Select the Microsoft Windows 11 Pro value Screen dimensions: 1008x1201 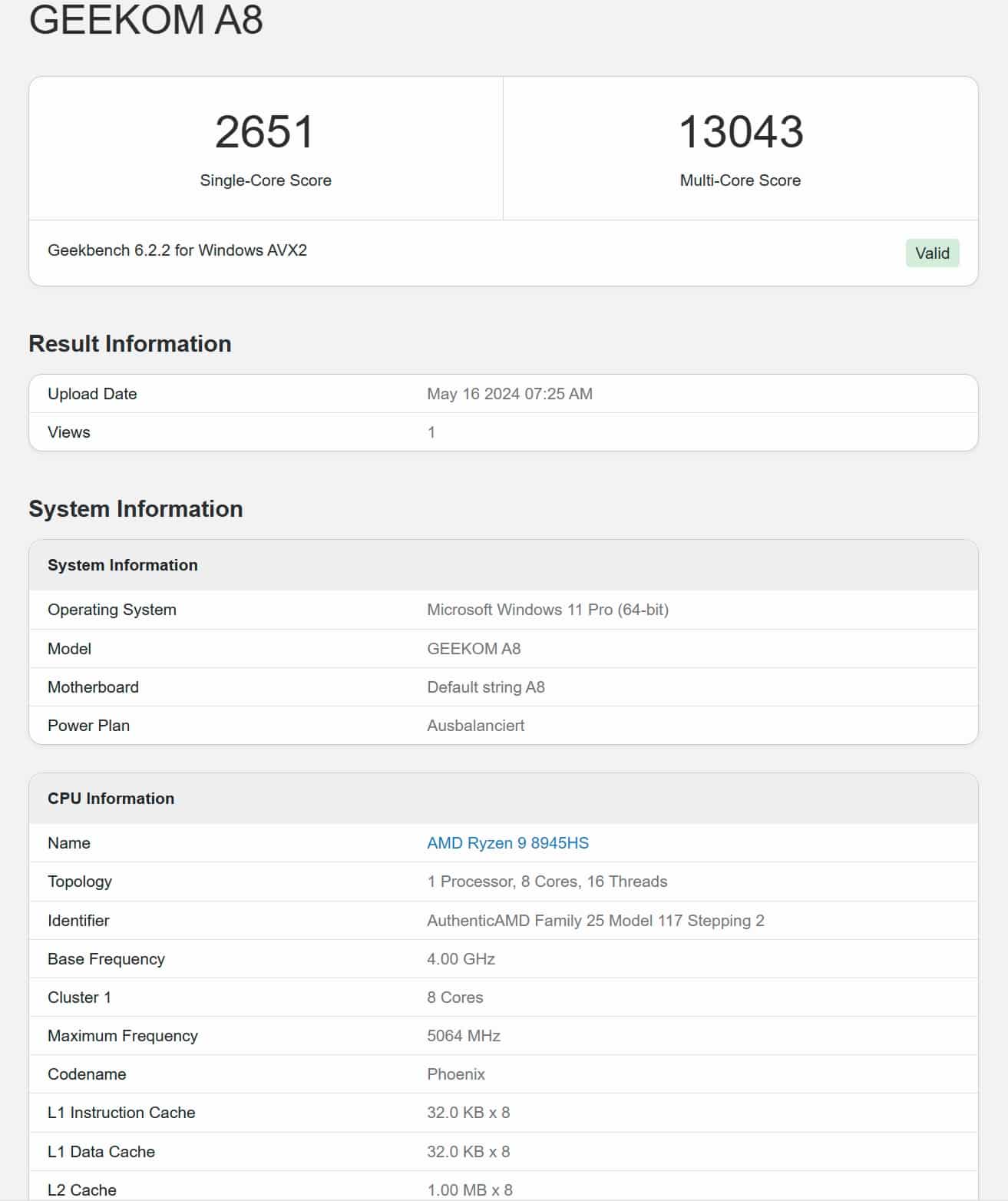point(547,610)
